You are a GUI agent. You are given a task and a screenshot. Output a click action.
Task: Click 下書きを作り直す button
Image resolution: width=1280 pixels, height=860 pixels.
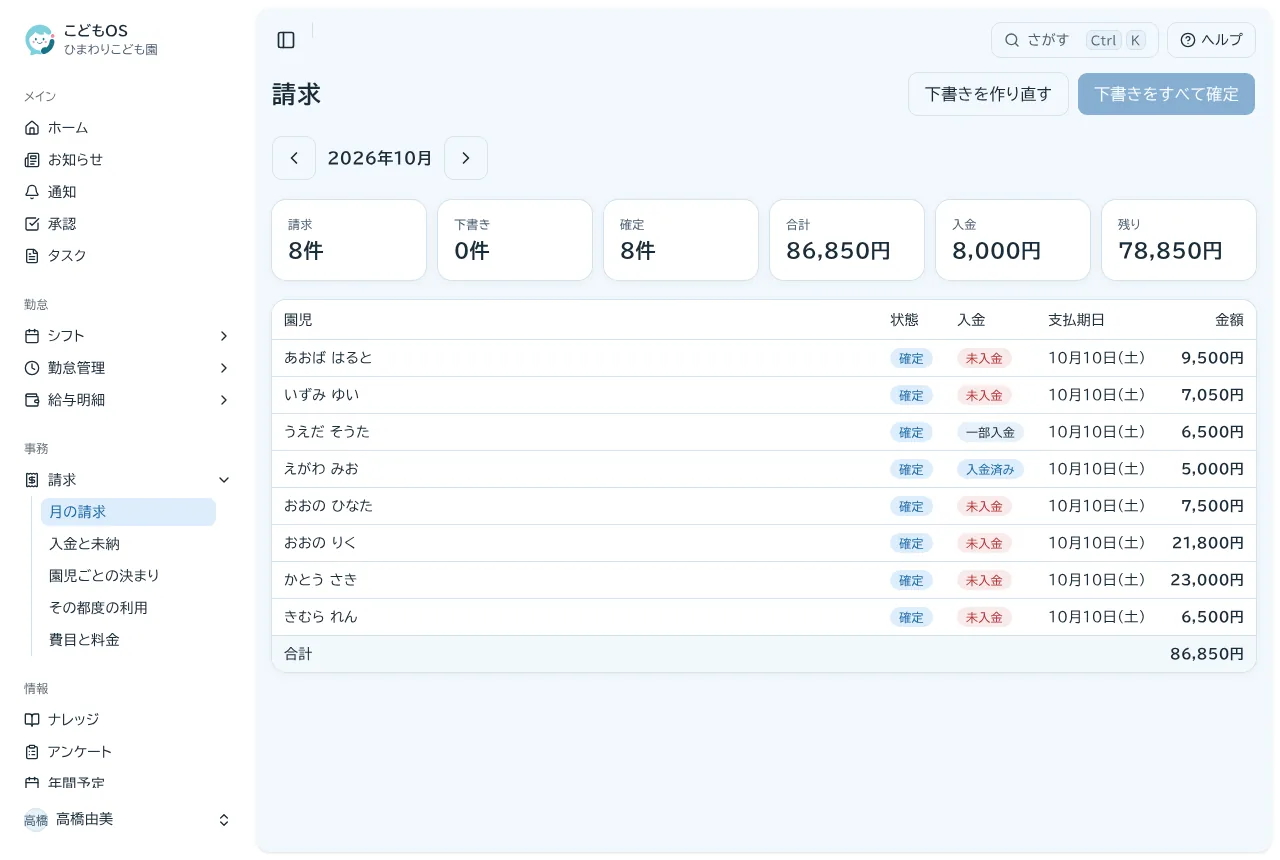[x=988, y=94]
